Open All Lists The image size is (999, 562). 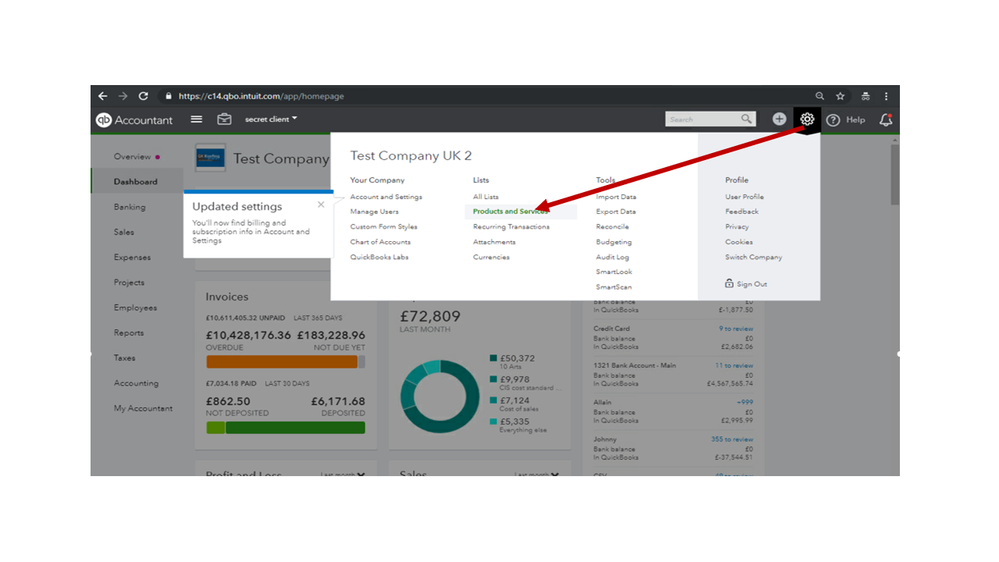tap(486, 197)
